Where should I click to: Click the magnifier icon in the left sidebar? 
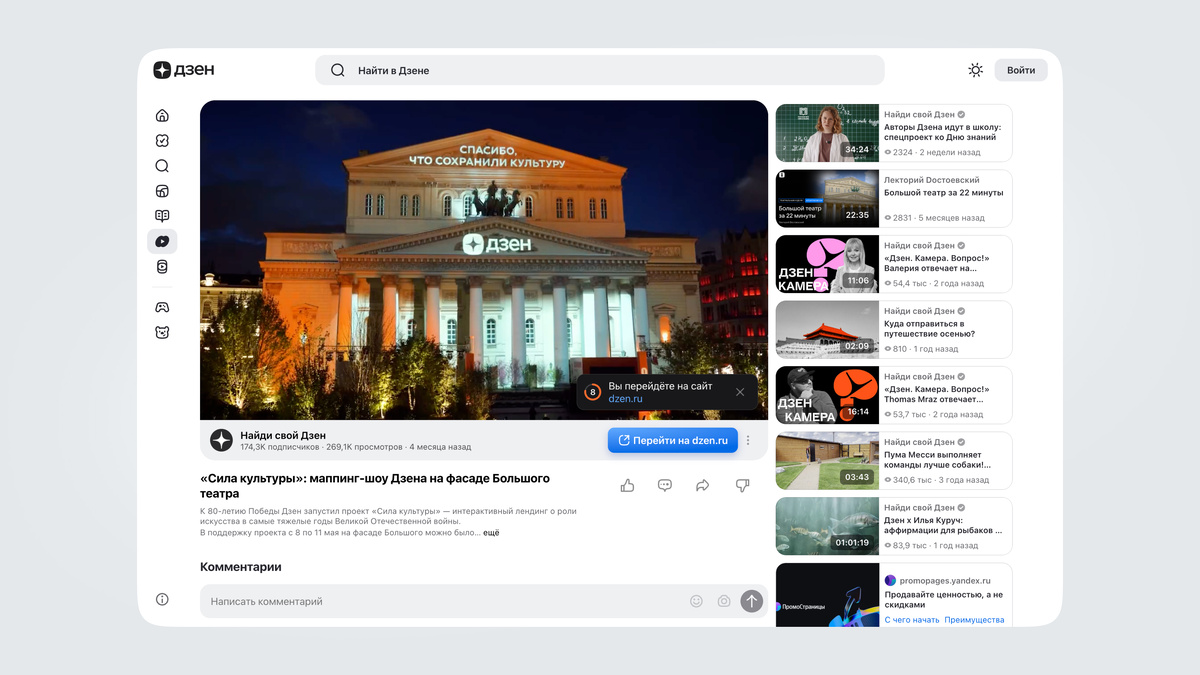coord(162,166)
